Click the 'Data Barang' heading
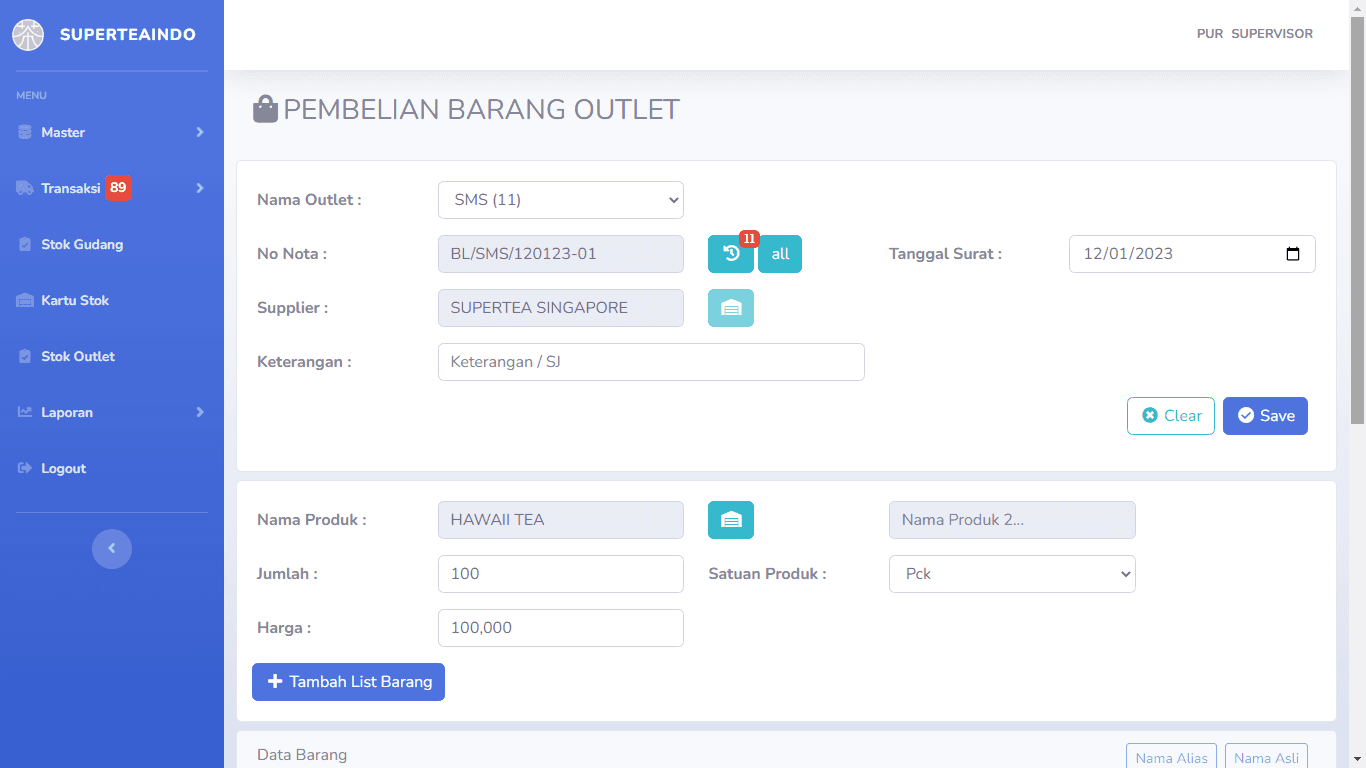The width and height of the screenshot is (1366, 768). (x=302, y=755)
